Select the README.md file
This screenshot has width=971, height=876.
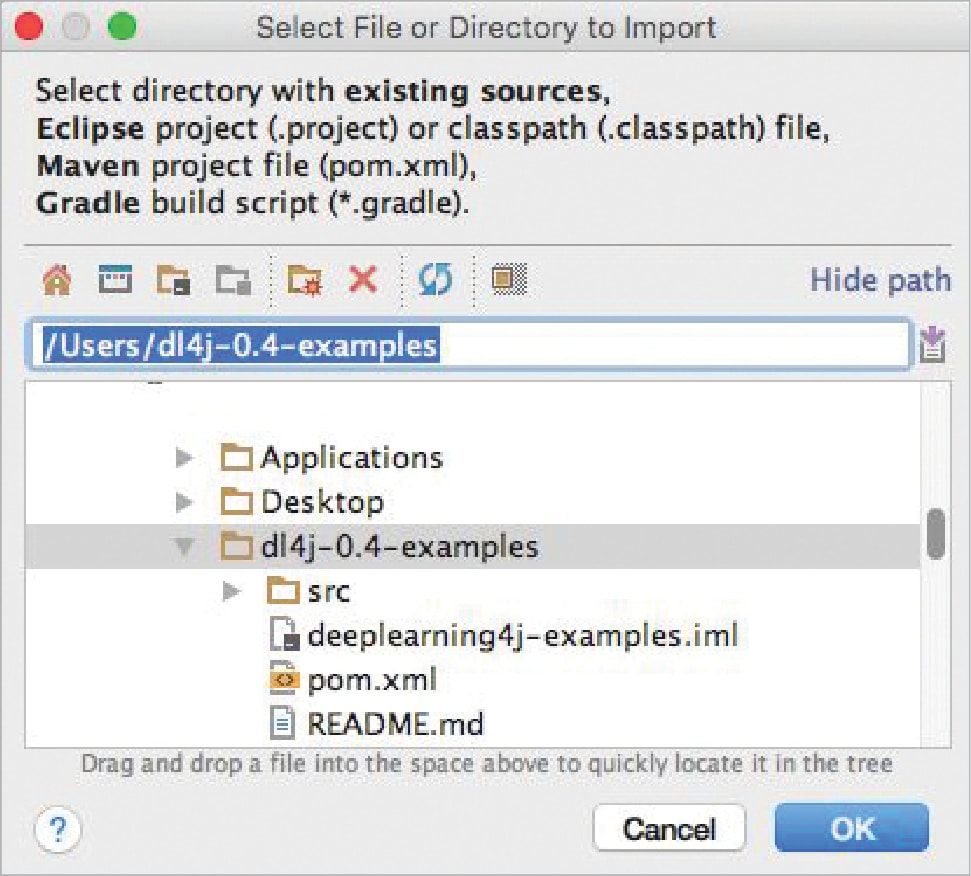(x=395, y=723)
